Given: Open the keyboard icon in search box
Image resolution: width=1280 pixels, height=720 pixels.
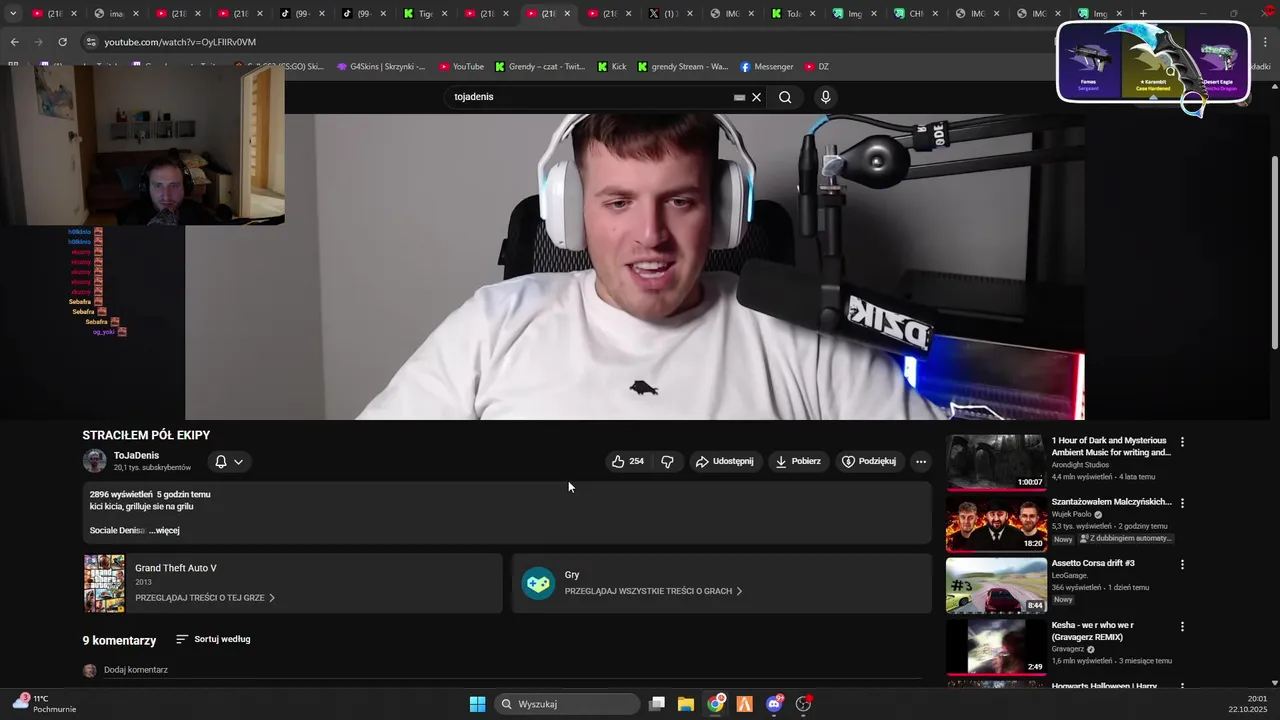Looking at the screenshot, I should pyautogui.click(x=739, y=97).
